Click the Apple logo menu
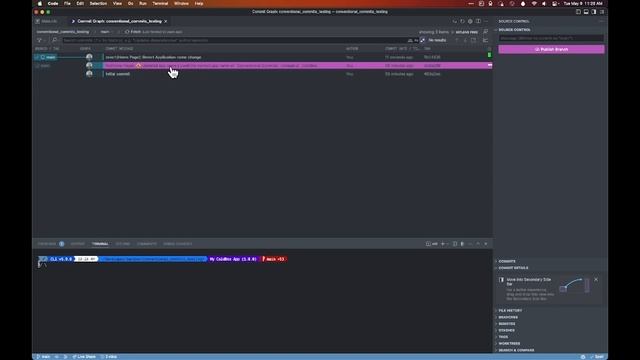 point(40,3)
